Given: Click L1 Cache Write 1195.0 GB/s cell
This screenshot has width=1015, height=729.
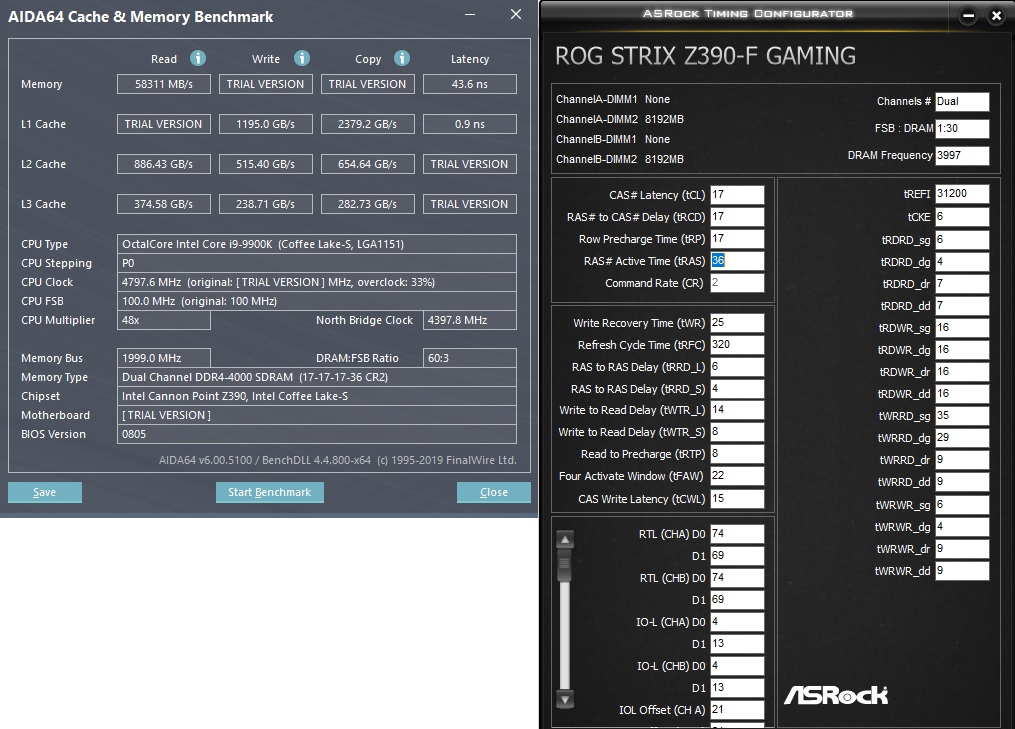Looking at the screenshot, I should pyautogui.click(x=265, y=124).
